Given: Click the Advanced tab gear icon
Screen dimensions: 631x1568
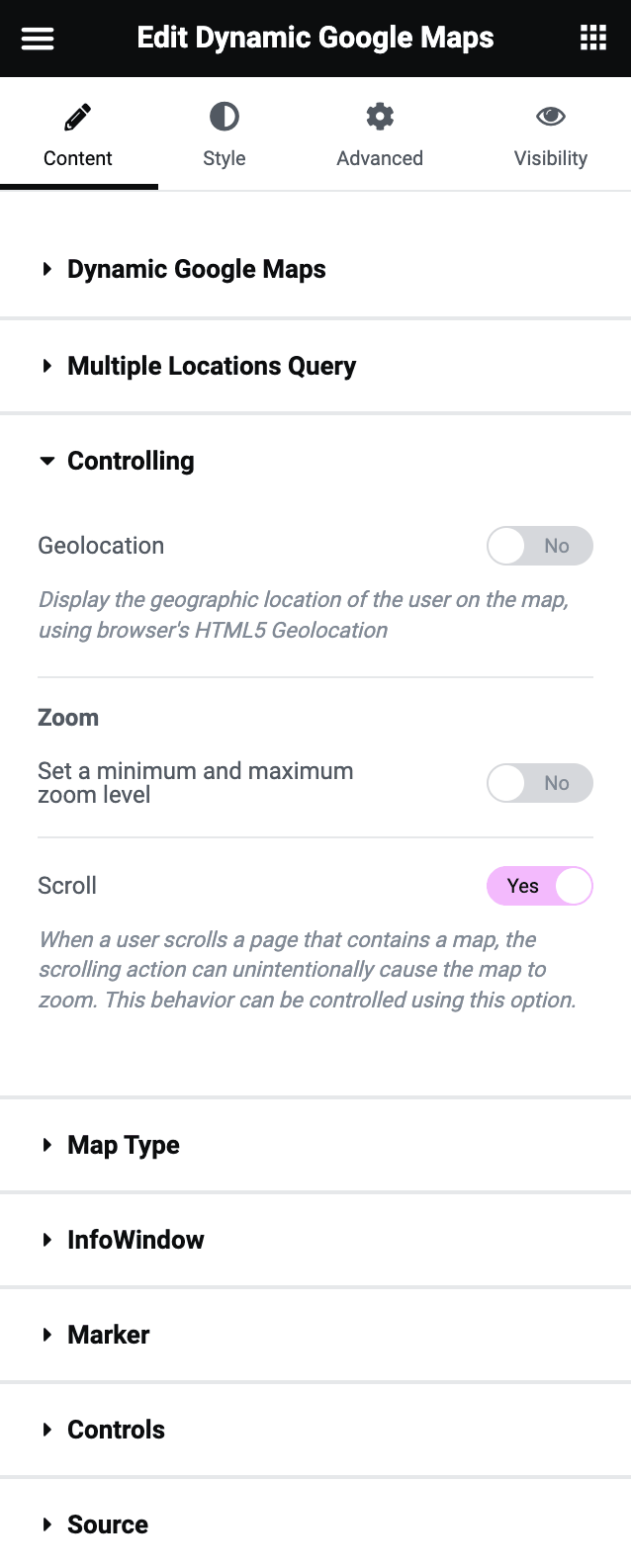Looking at the screenshot, I should (380, 116).
